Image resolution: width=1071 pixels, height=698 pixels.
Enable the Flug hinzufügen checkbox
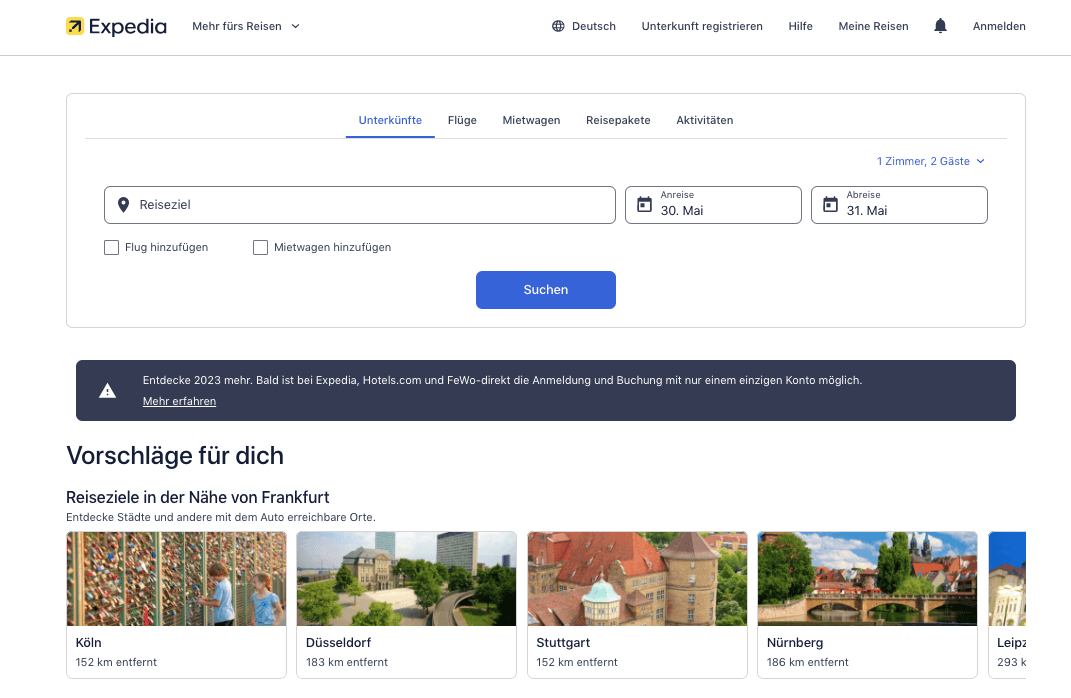point(111,247)
